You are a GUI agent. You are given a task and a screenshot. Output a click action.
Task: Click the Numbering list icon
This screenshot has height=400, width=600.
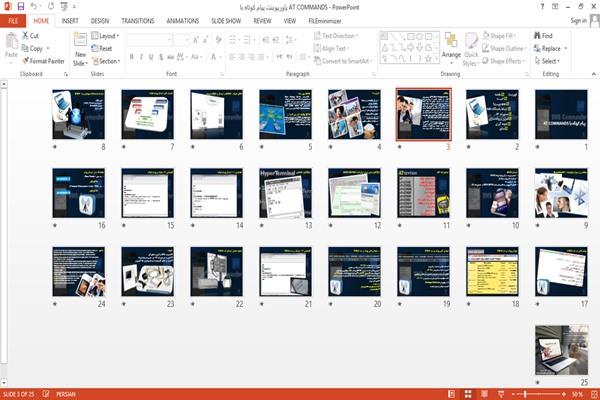point(248,40)
